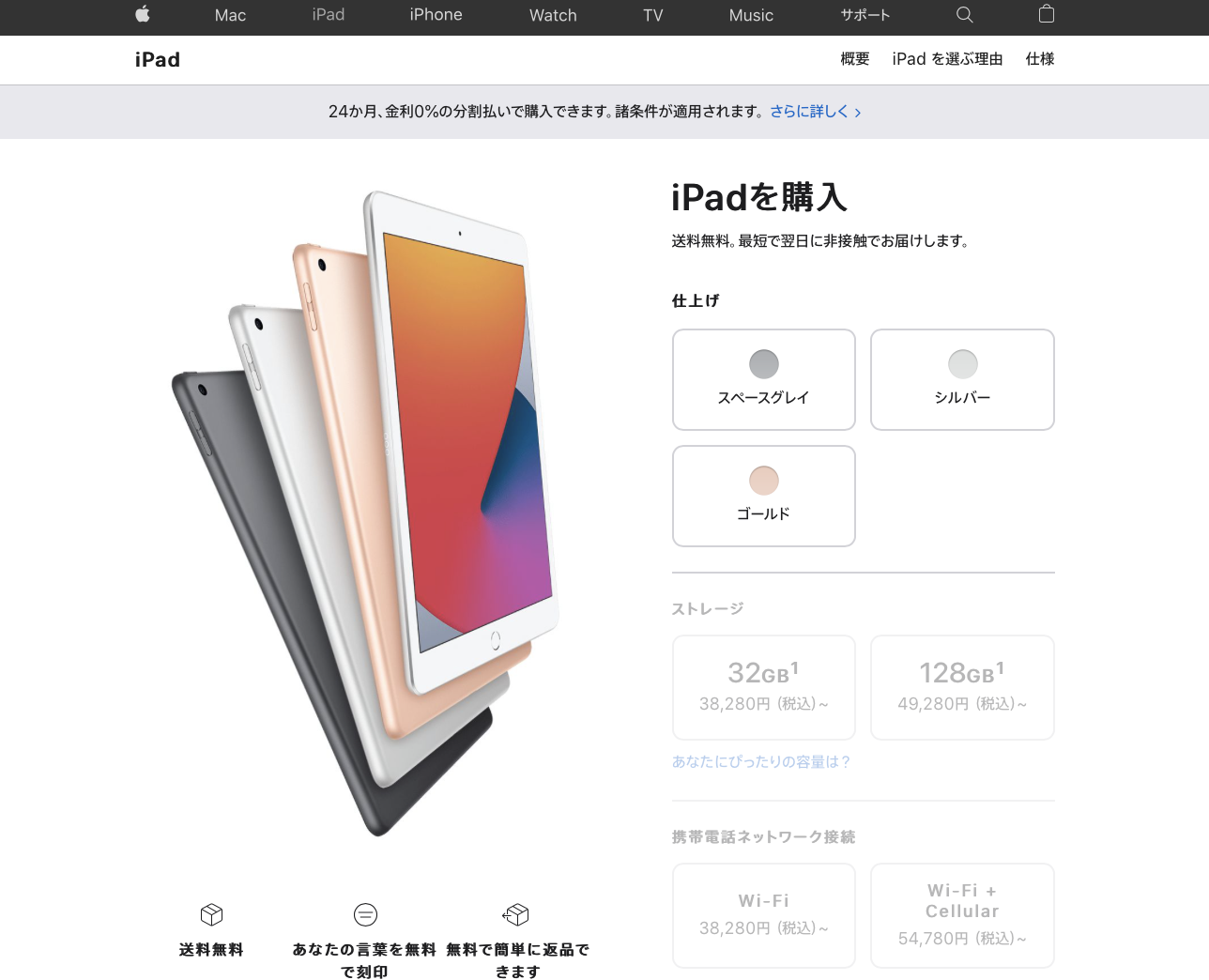
Task: Open the あなたにぴったりの容量は? link
Action: tap(760, 762)
